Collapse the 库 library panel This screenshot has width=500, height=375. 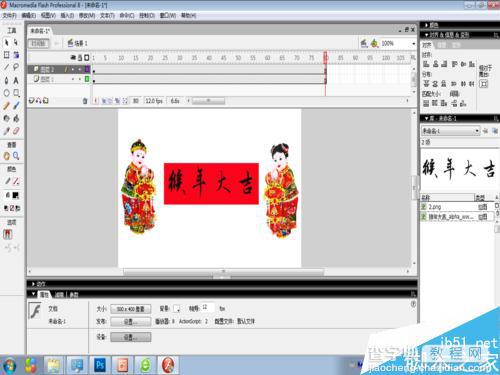426,118
